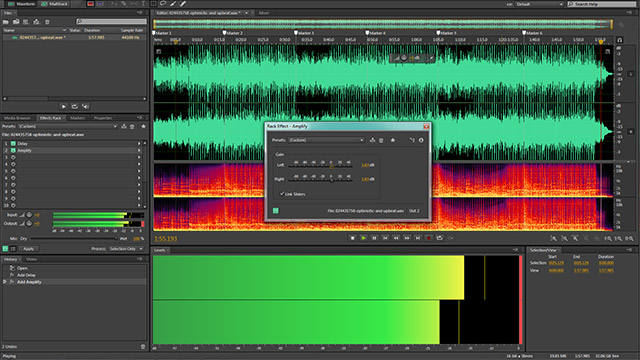Image resolution: width=640 pixels, height=360 pixels.
Task: Open effect menu arrow for Delay slot
Action: (x=139, y=144)
